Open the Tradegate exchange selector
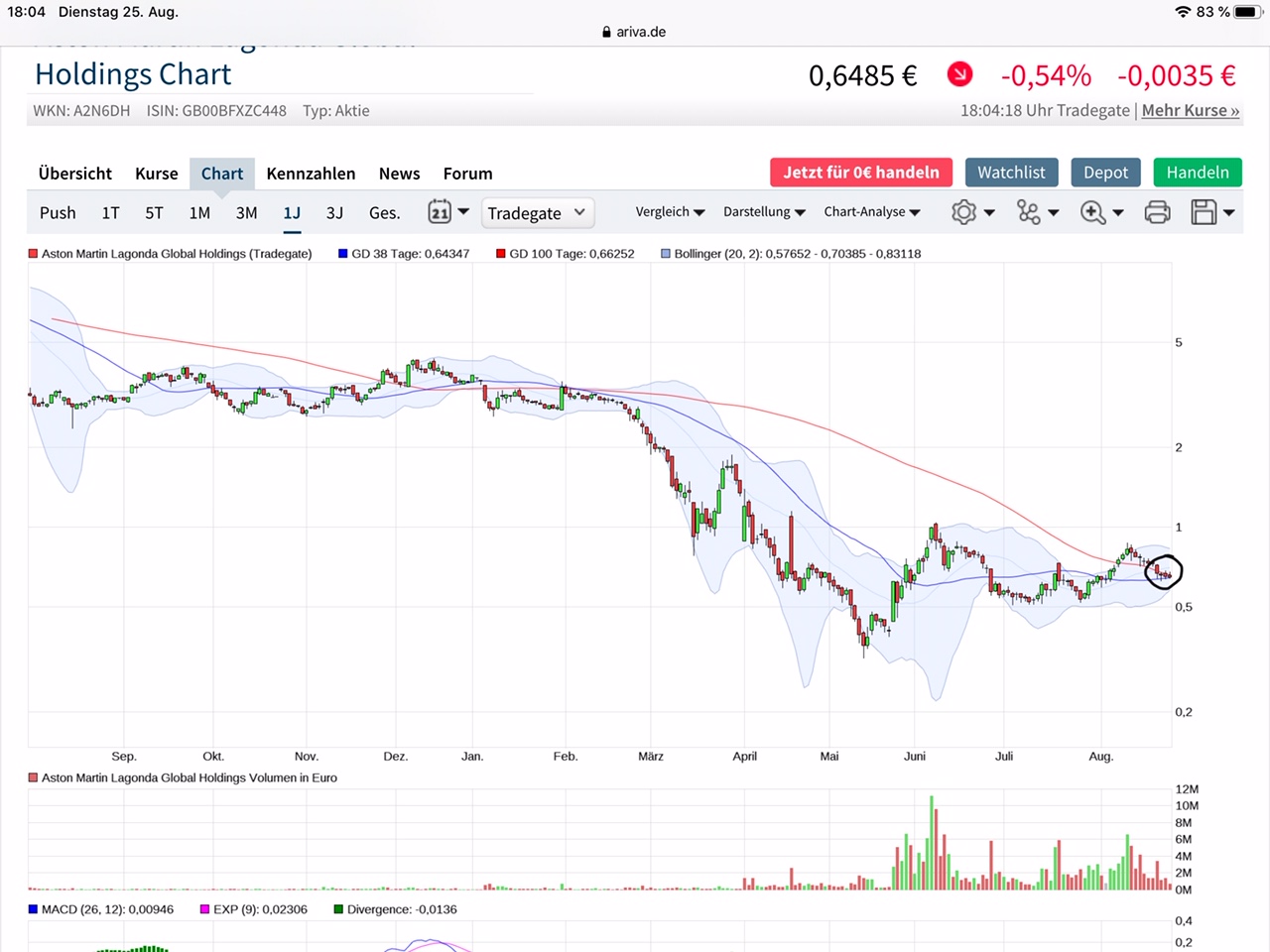 (x=538, y=213)
